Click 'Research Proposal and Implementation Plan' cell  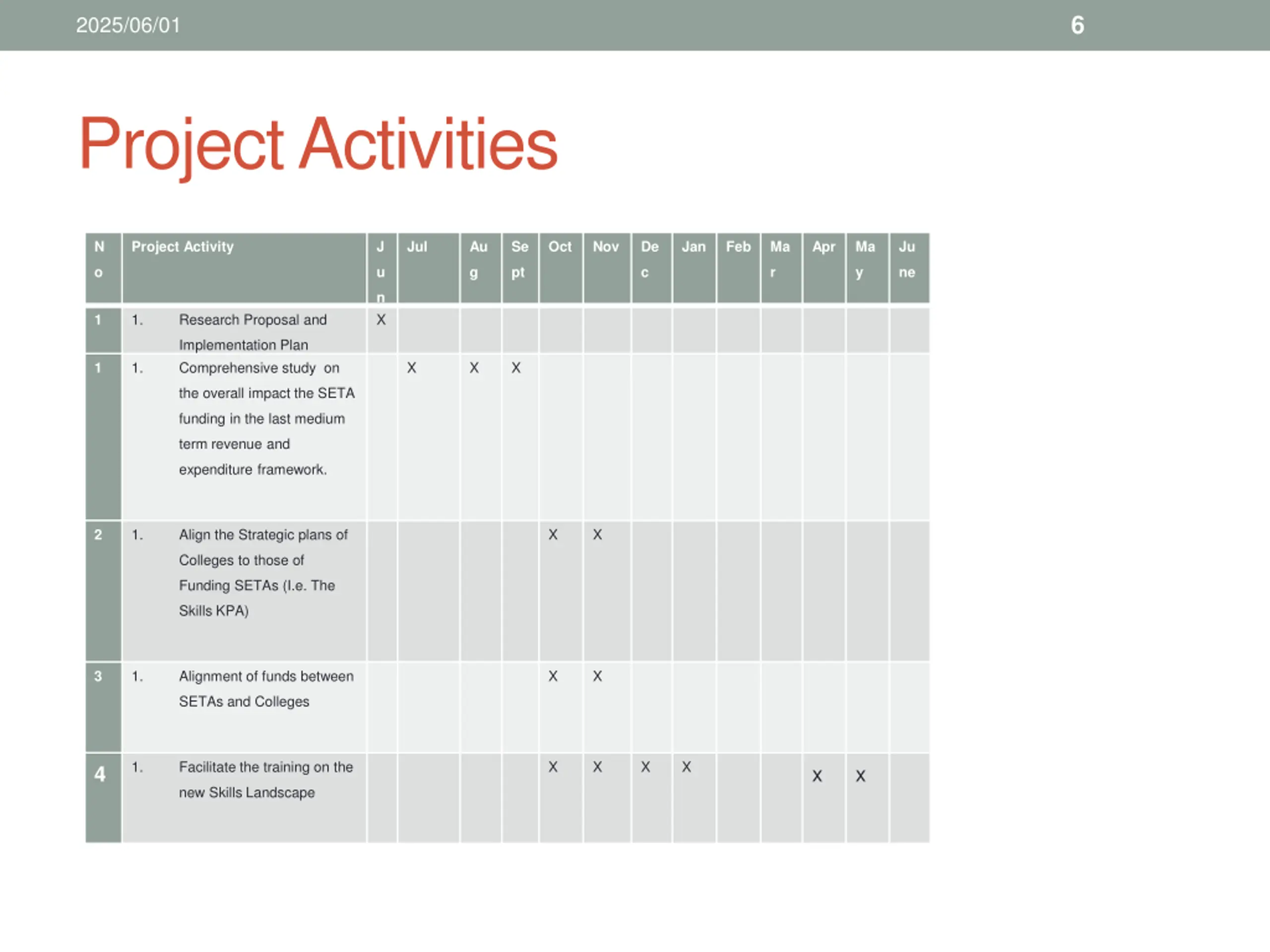(x=244, y=331)
